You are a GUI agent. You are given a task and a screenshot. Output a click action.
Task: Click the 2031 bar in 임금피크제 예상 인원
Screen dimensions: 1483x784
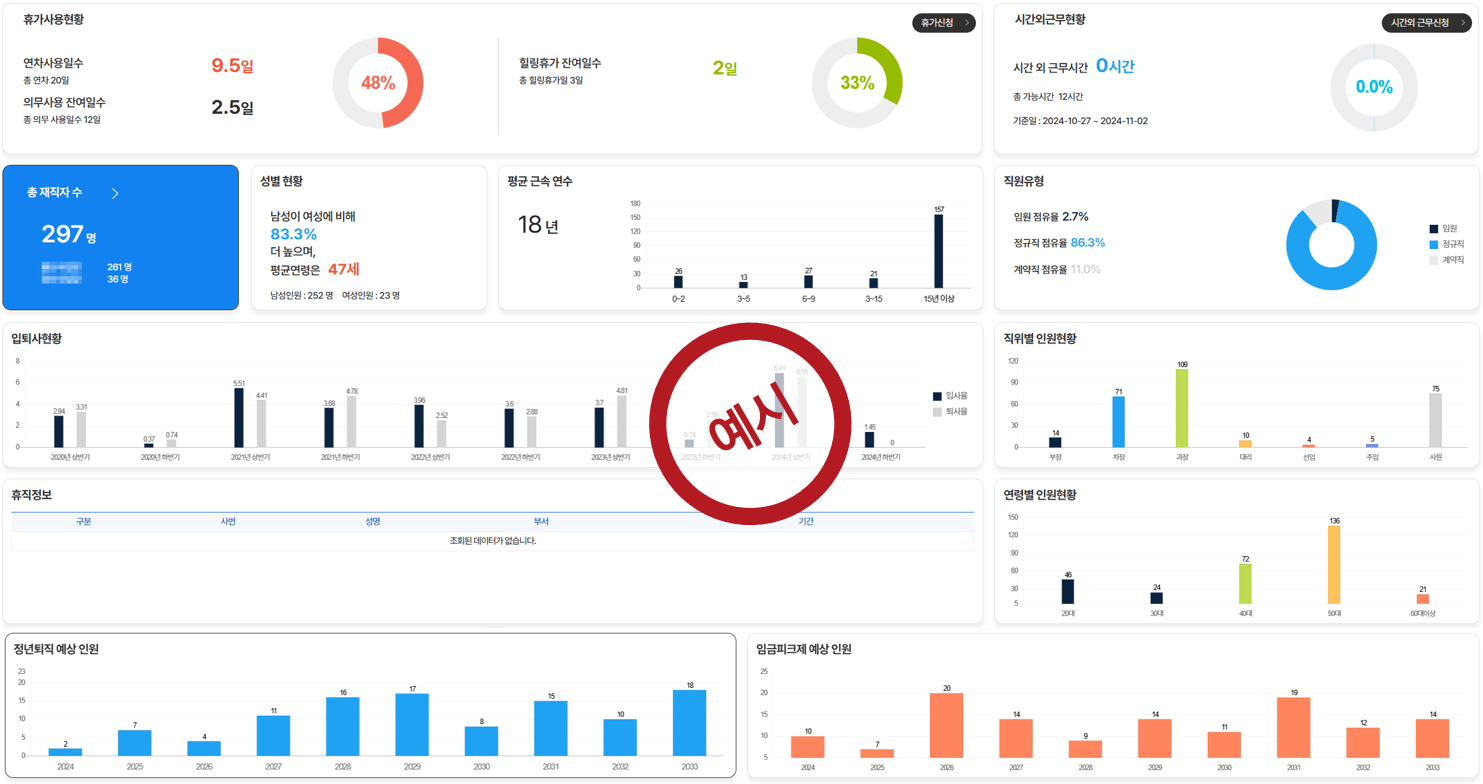click(1294, 727)
